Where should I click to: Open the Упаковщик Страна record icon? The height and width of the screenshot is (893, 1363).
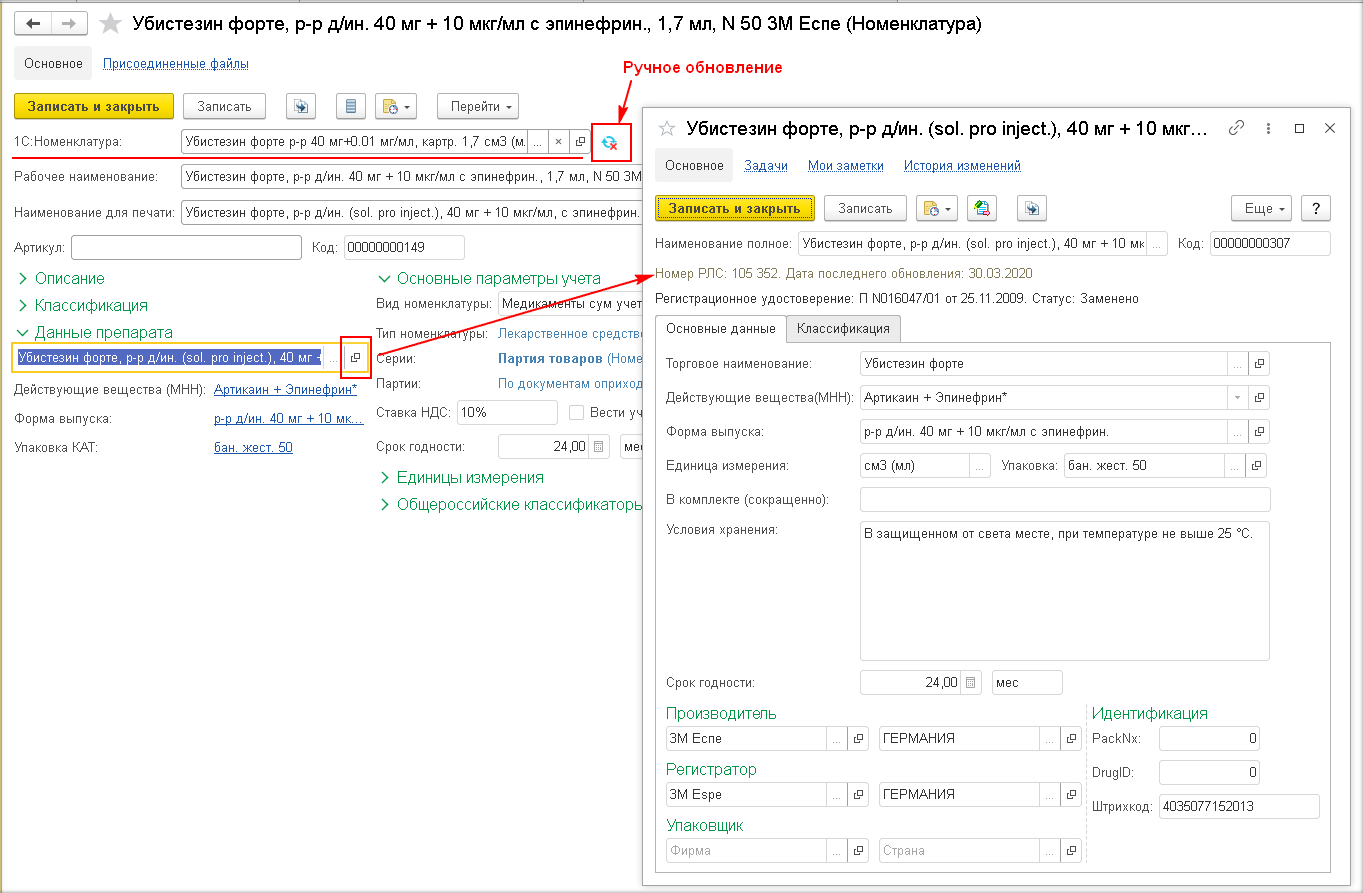[x=1071, y=850]
